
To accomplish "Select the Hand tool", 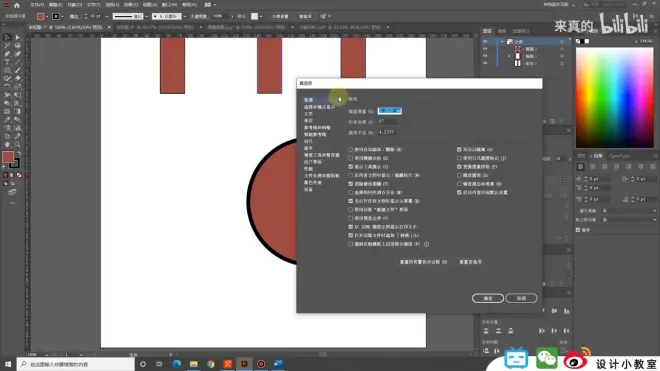I will [x=7, y=144].
